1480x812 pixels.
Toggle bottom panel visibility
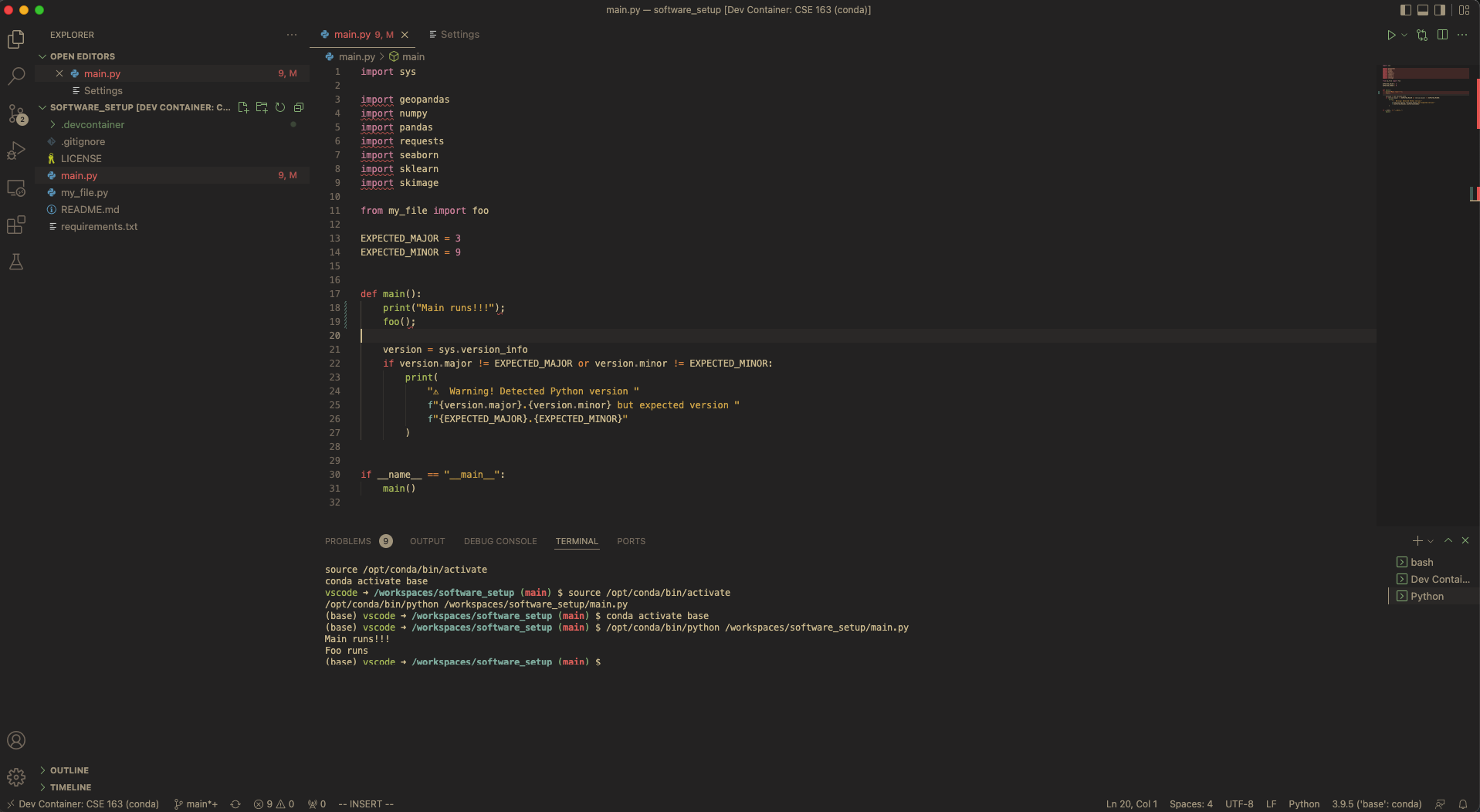pyautogui.click(x=1423, y=10)
